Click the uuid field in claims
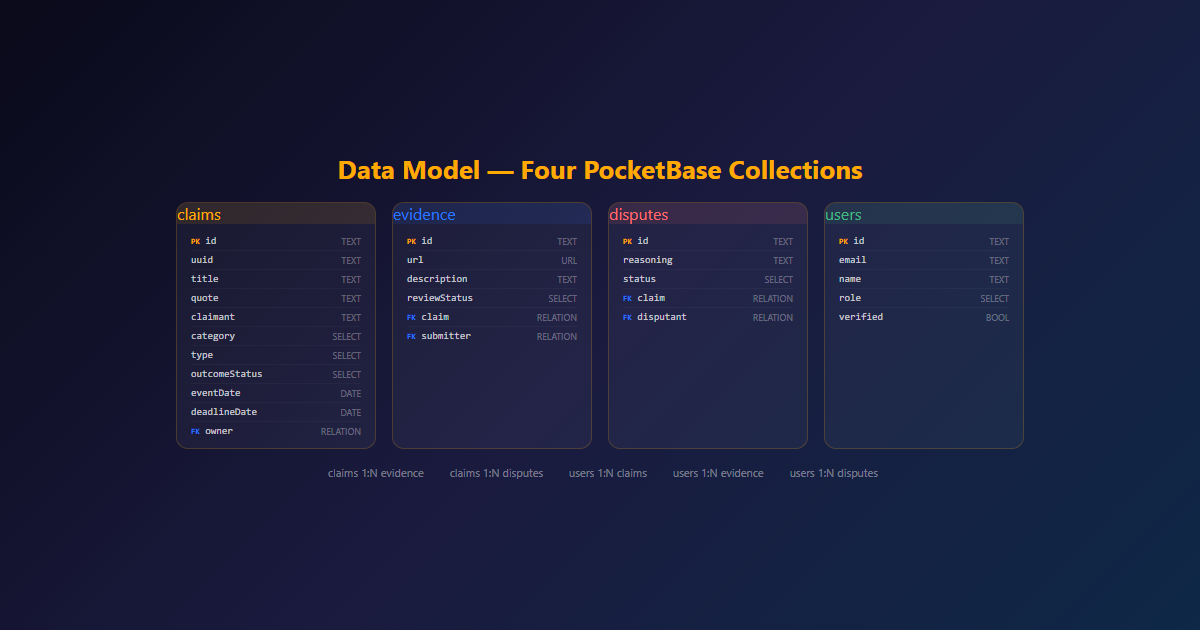The width and height of the screenshot is (1200, 630). pyautogui.click(x=276, y=260)
